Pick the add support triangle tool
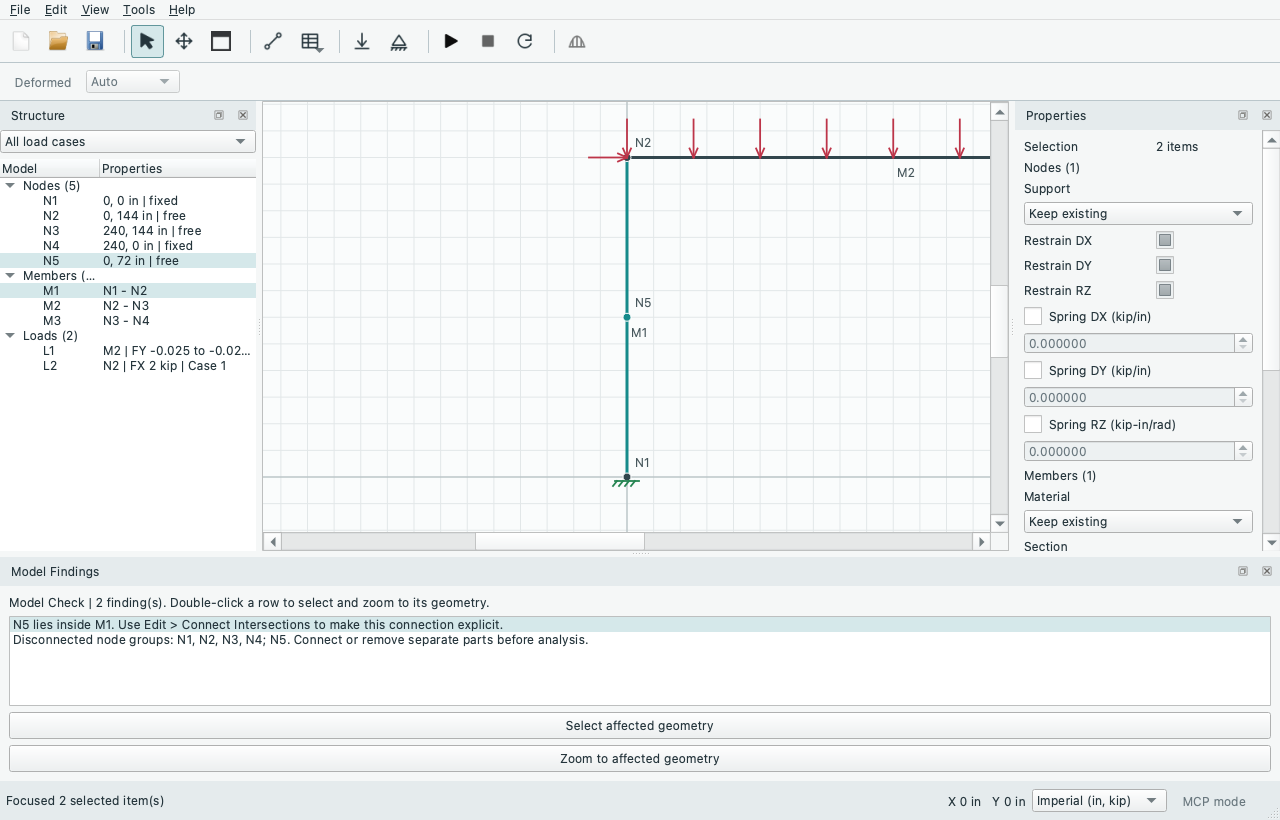Viewport: 1280px width, 820px height. [x=399, y=41]
